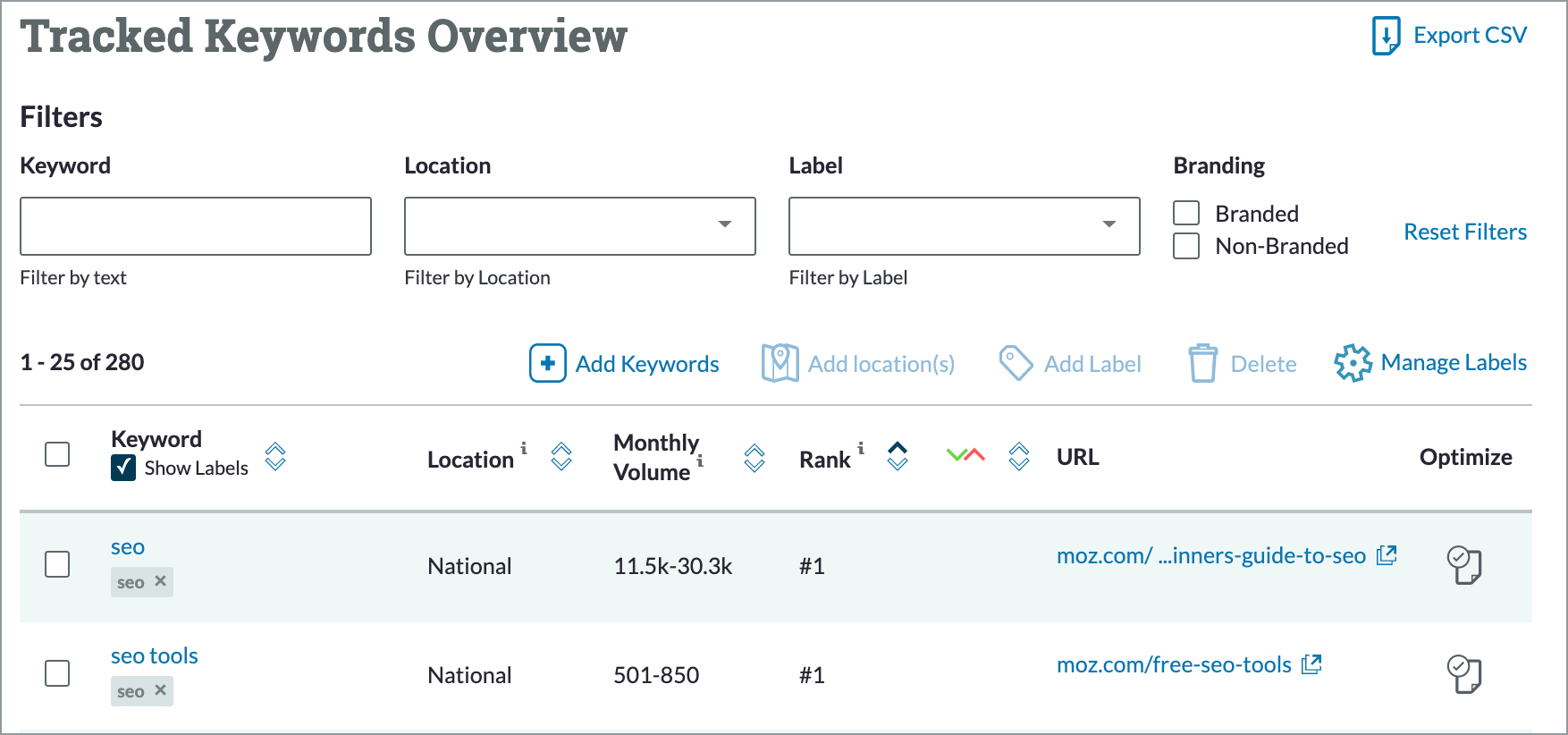
Task: Remove seo label from the seo keyword
Action: click(161, 581)
